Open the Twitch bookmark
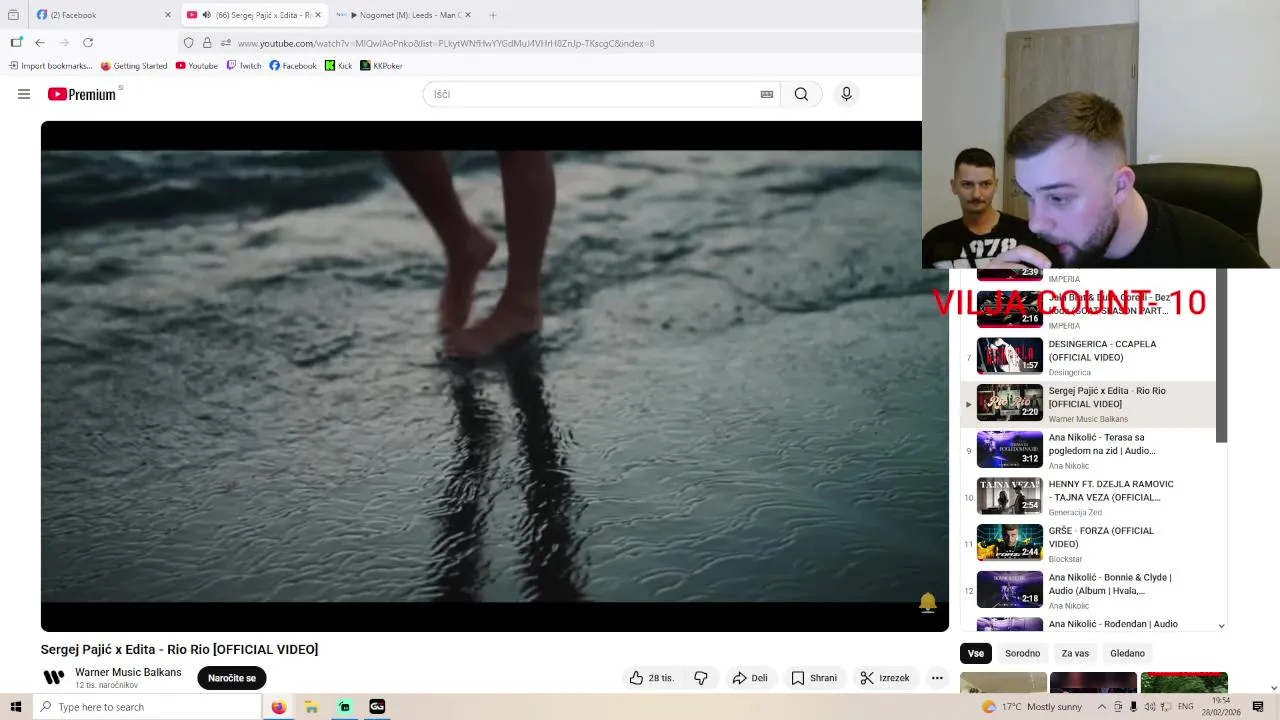 tap(244, 66)
